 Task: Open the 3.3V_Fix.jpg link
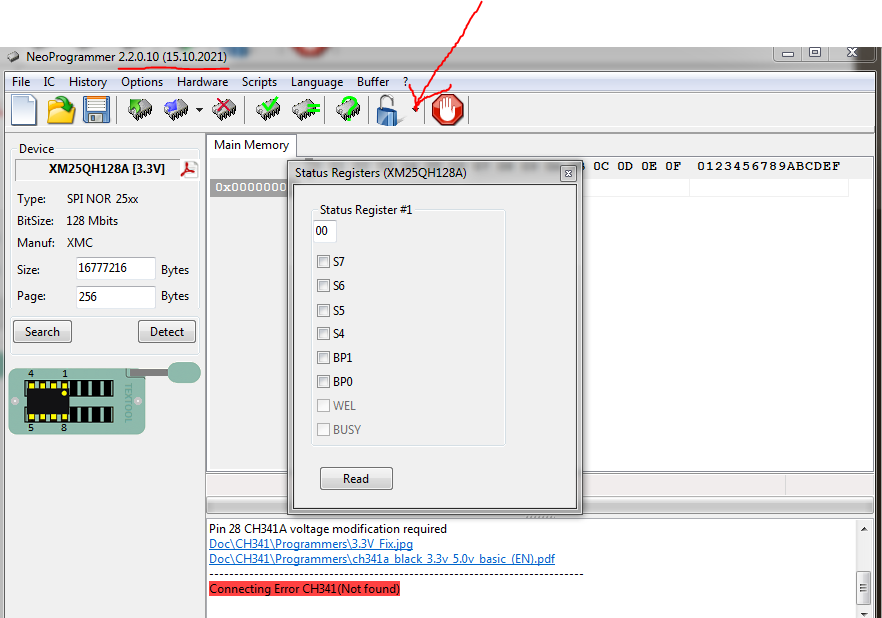(311, 544)
